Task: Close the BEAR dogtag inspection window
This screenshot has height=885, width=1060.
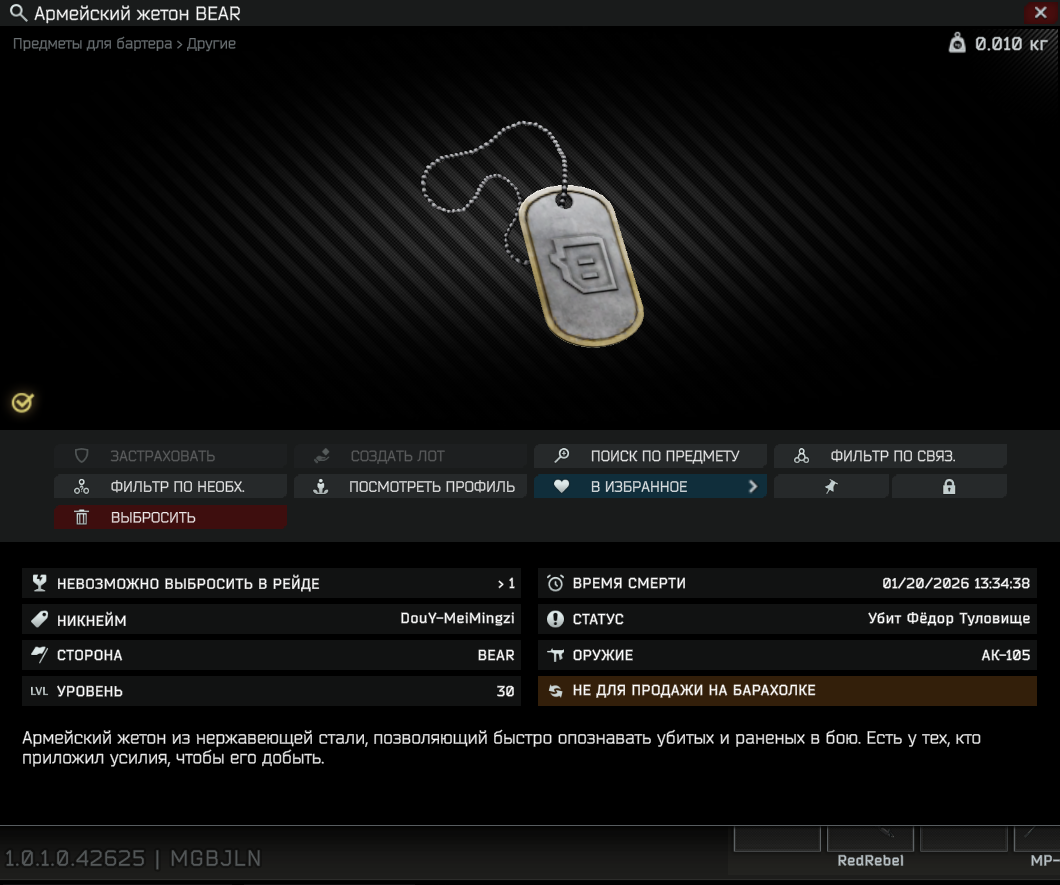Action: tap(1040, 12)
